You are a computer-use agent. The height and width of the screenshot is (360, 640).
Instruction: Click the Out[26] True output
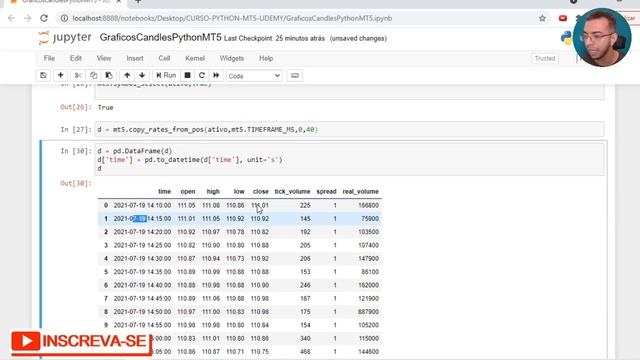[105, 108]
